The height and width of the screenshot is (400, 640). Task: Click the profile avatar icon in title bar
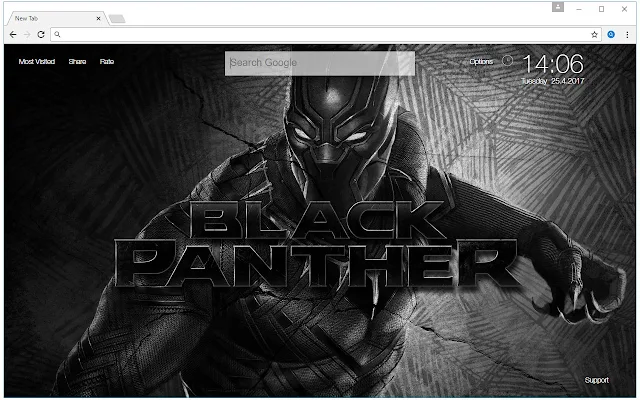[558, 7]
